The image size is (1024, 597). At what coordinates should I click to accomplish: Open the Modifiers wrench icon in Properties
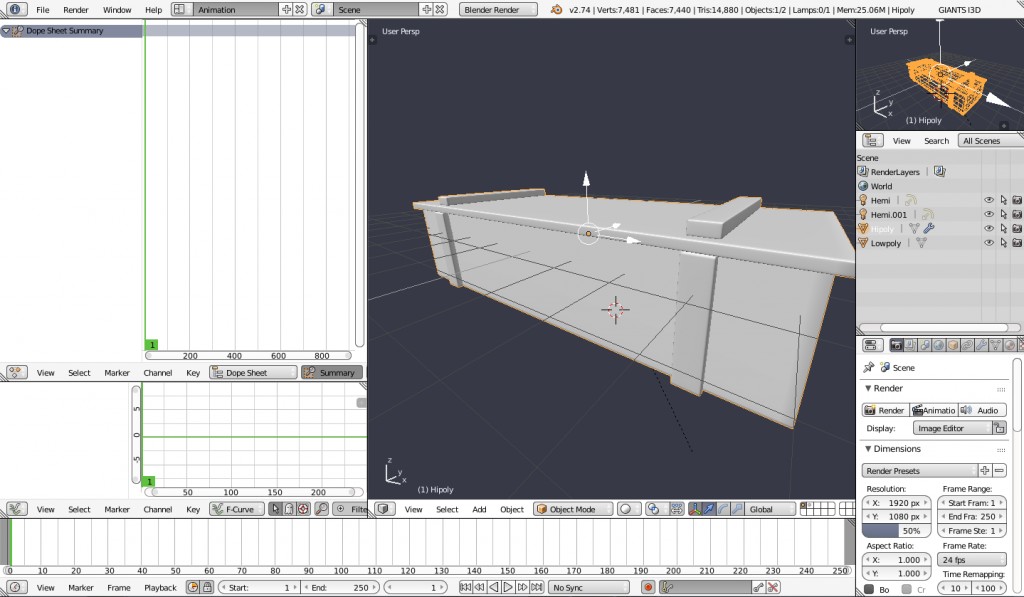982,344
